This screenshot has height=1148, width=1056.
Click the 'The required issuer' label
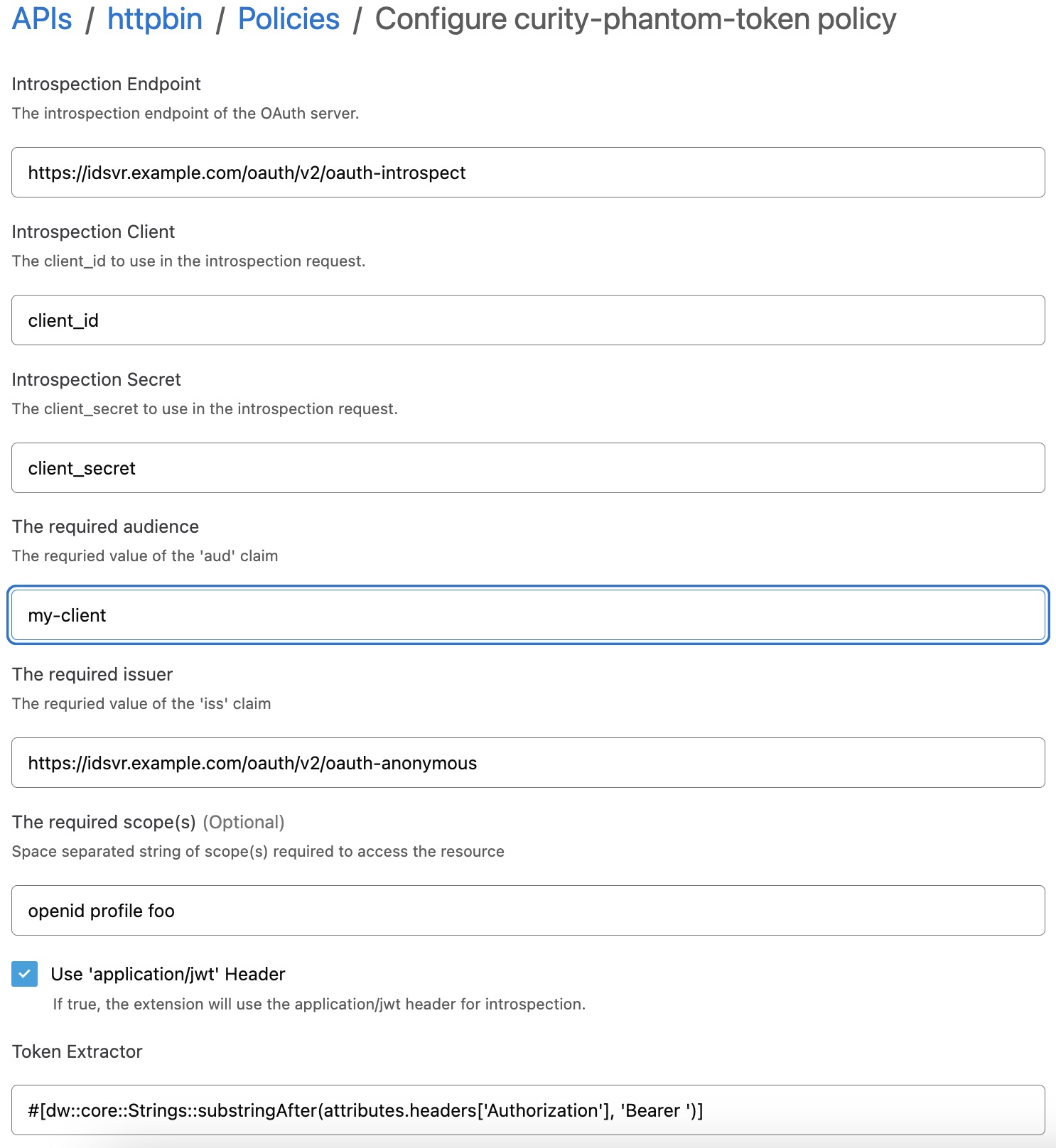(x=92, y=675)
